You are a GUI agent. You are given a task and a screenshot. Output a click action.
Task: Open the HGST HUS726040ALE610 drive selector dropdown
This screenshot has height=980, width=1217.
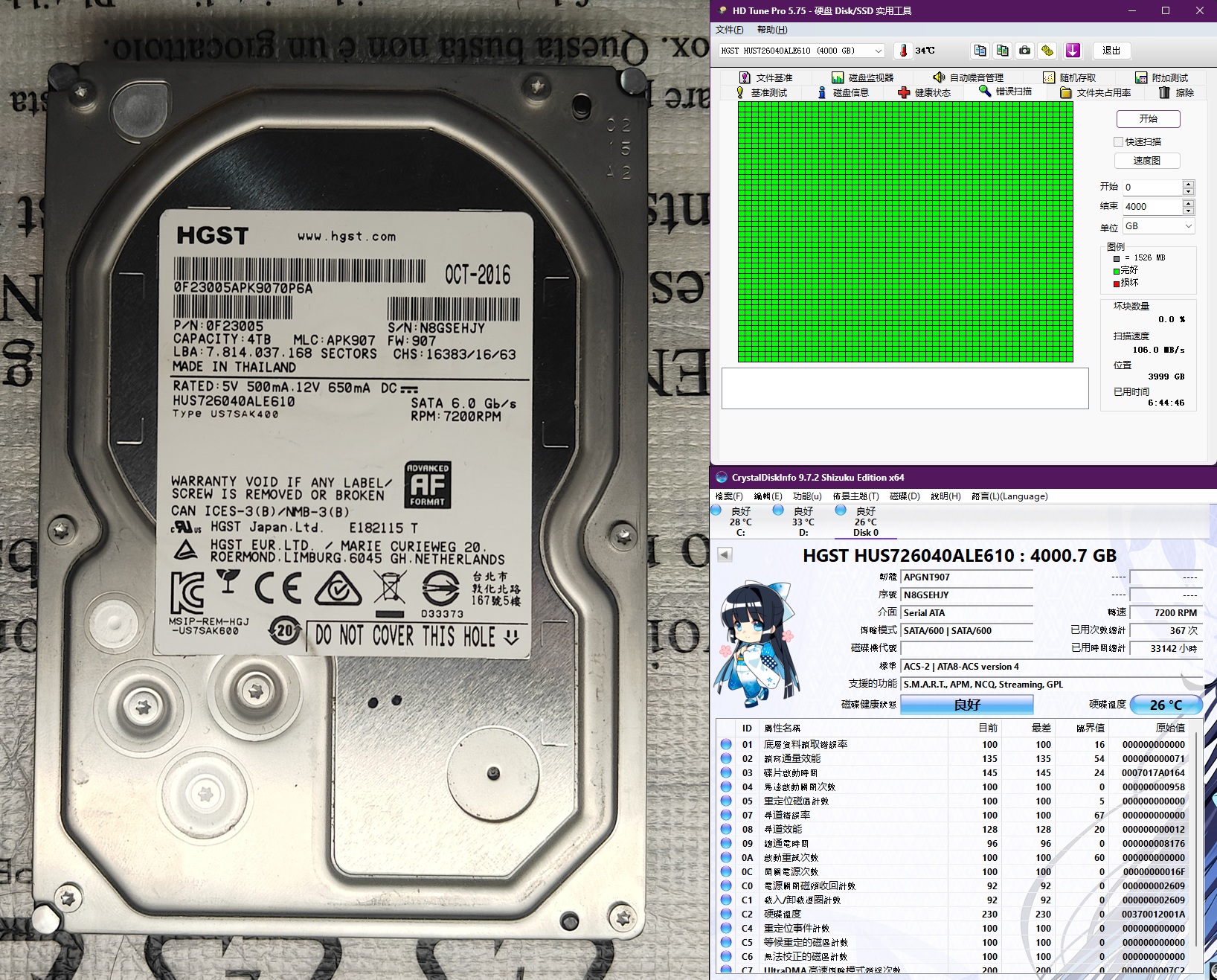801,51
